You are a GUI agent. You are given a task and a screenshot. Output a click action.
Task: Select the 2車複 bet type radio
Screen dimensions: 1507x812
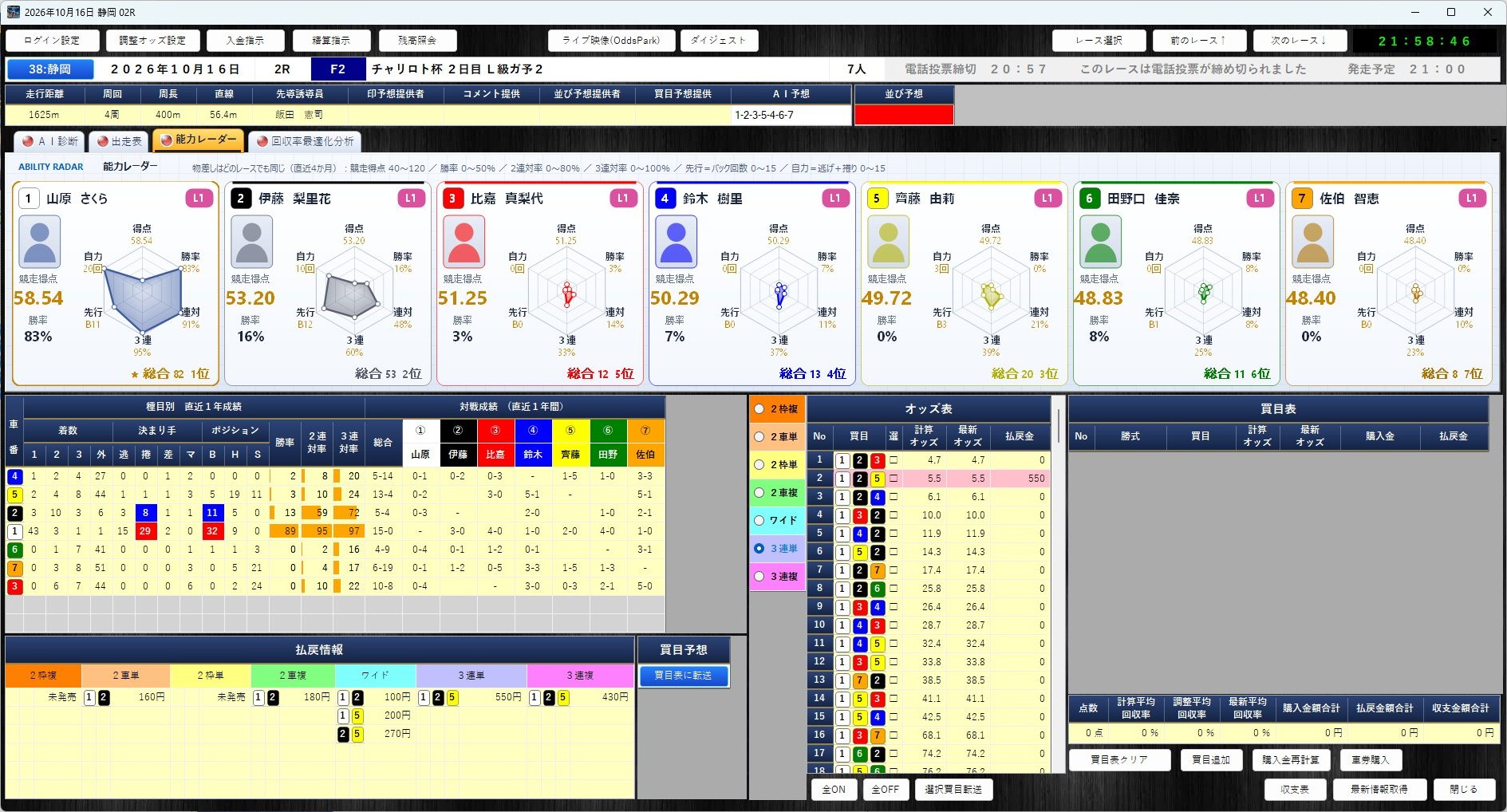coord(759,493)
